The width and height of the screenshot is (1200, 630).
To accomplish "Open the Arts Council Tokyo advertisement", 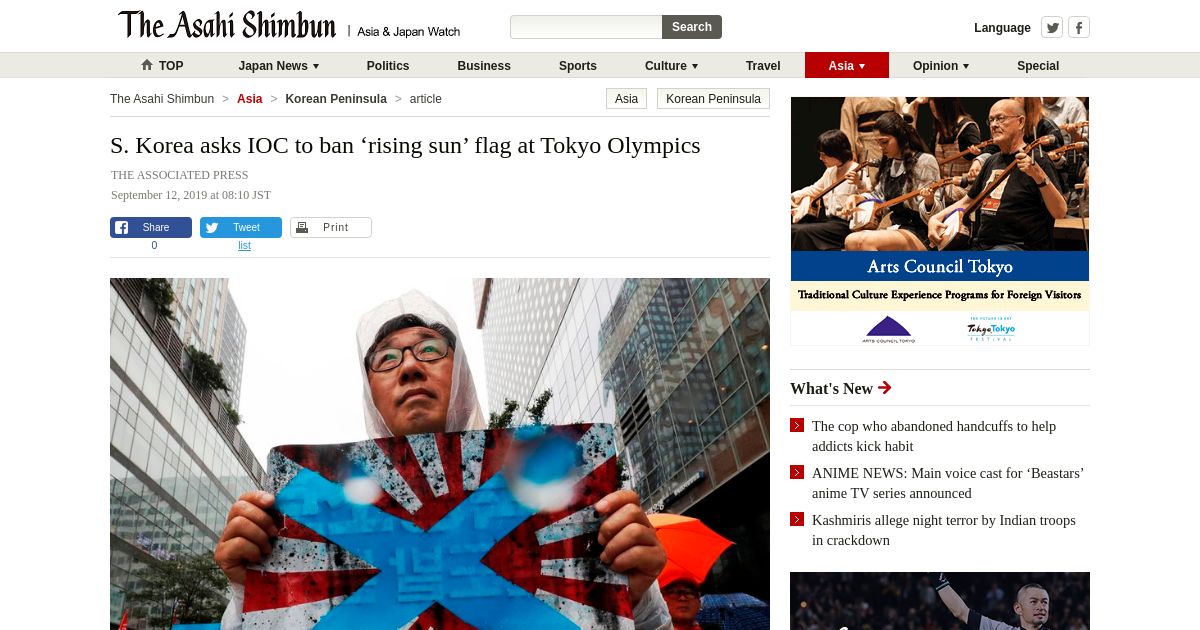I will (940, 221).
